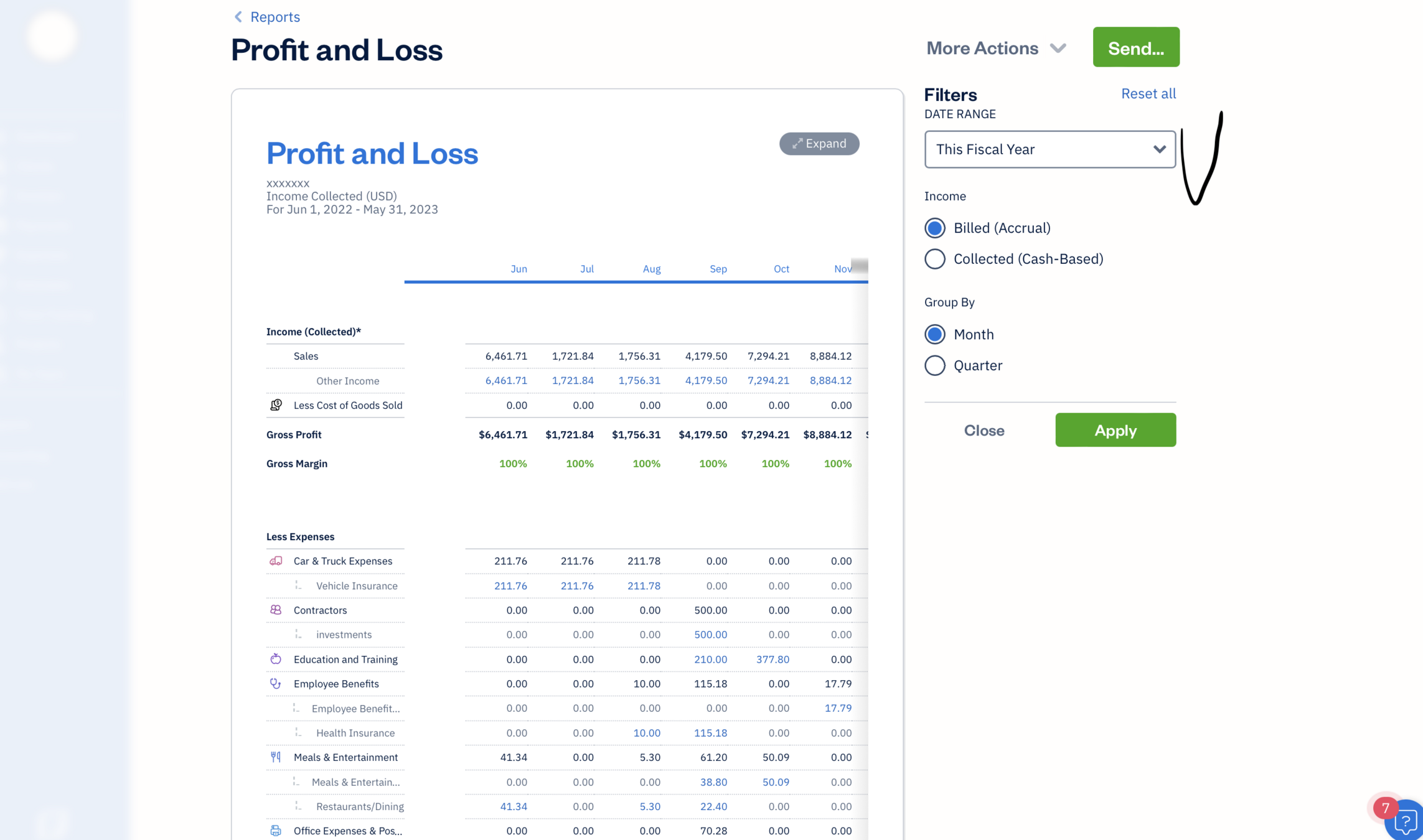
Task: Open the More Actions dropdown menu
Action: click(996, 48)
